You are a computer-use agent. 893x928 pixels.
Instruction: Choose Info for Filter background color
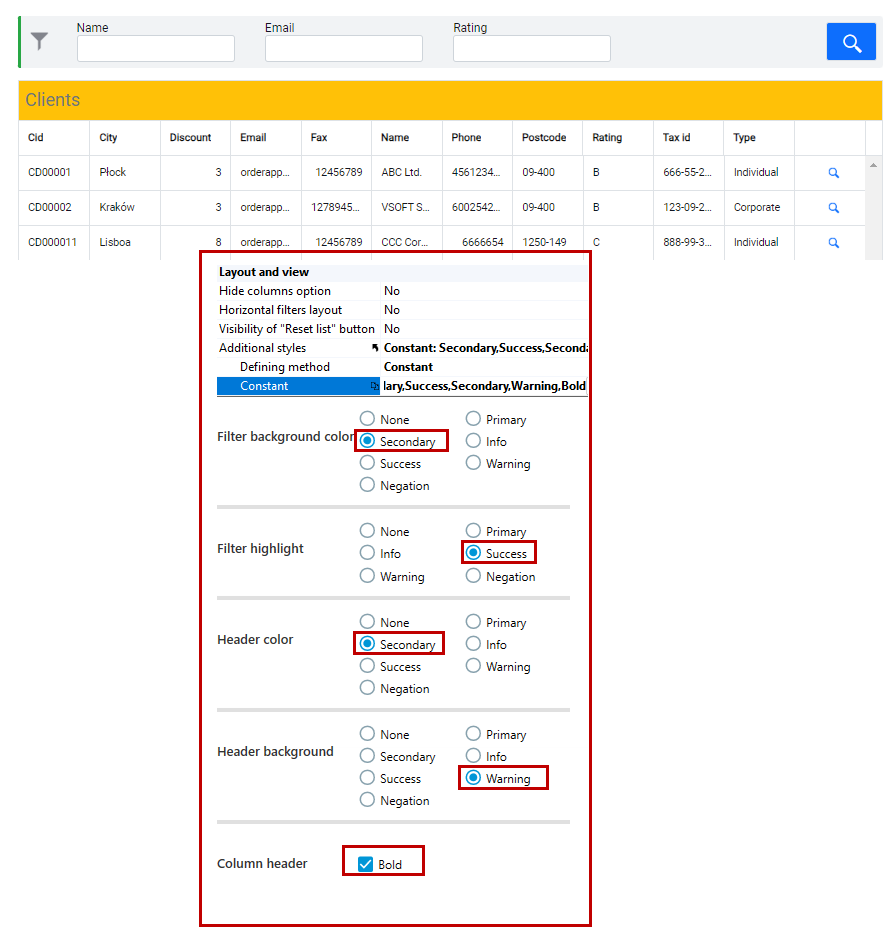point(473,441)
